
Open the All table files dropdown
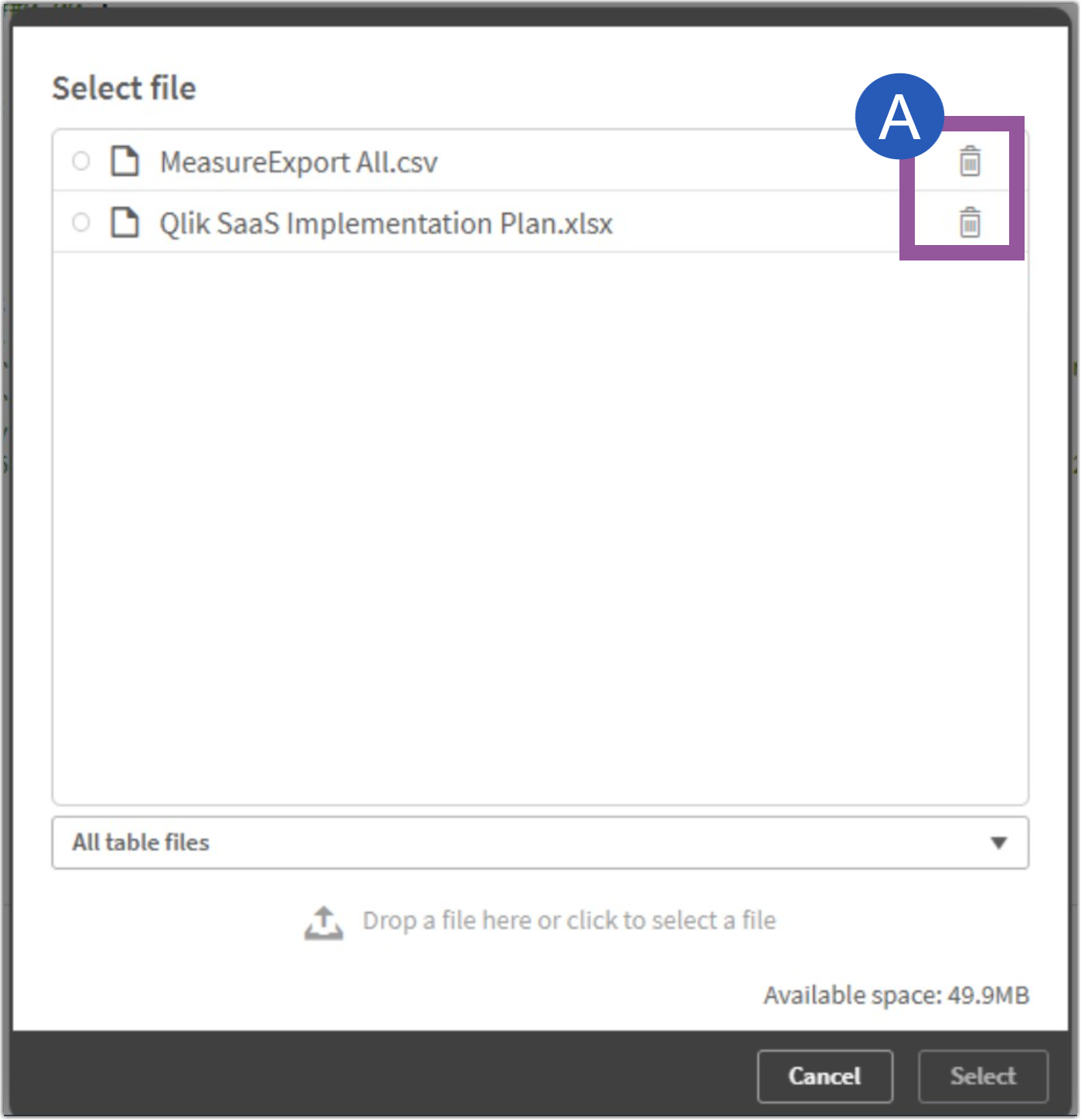pyautogui.click(x=541, y=843)
